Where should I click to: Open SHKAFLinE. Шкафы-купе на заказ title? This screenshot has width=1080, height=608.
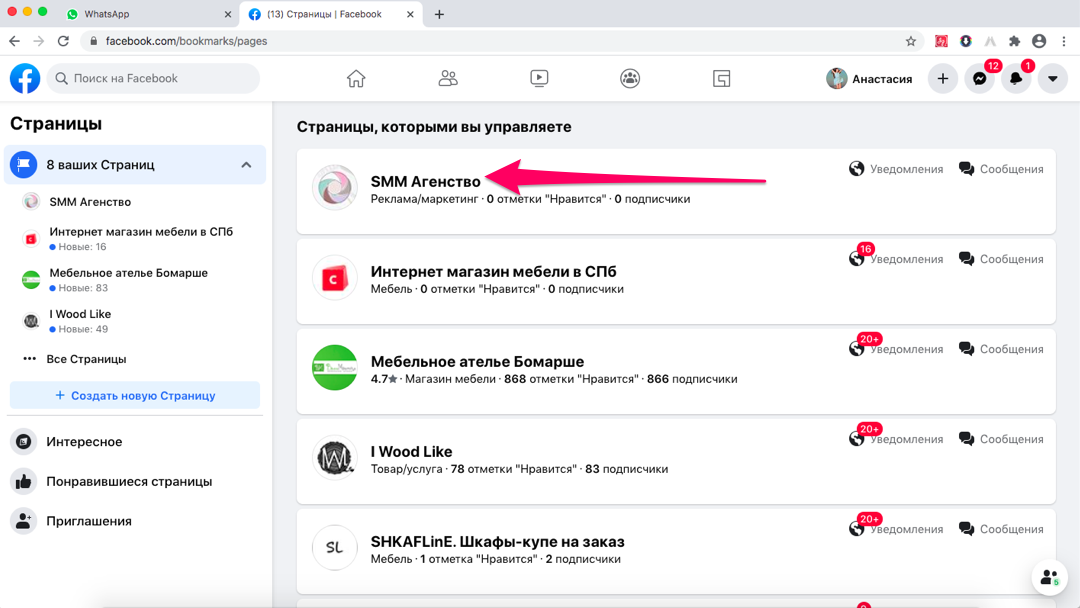point(497,542)
